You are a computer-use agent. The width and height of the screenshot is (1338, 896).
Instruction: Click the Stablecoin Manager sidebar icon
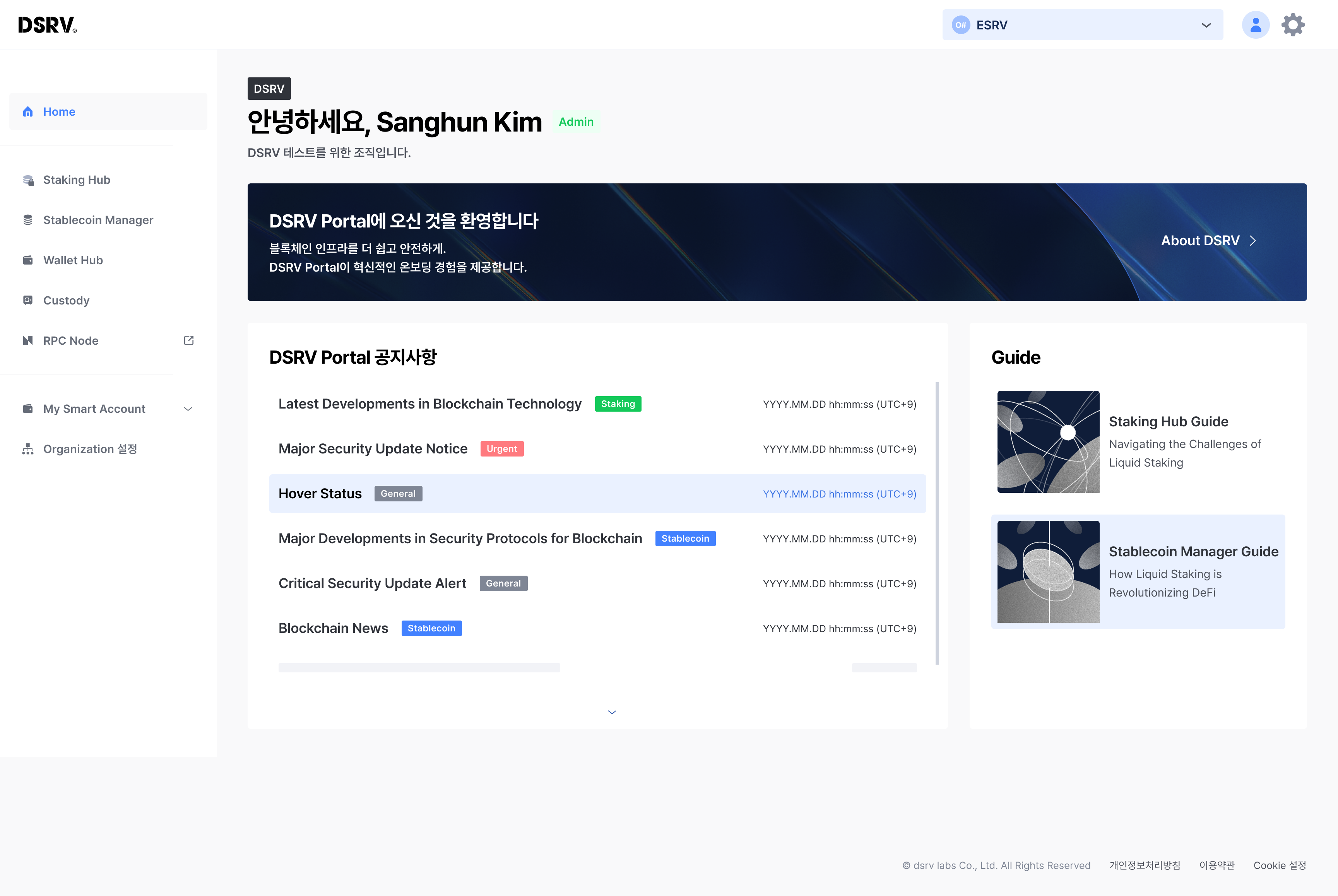coord(28,220)
